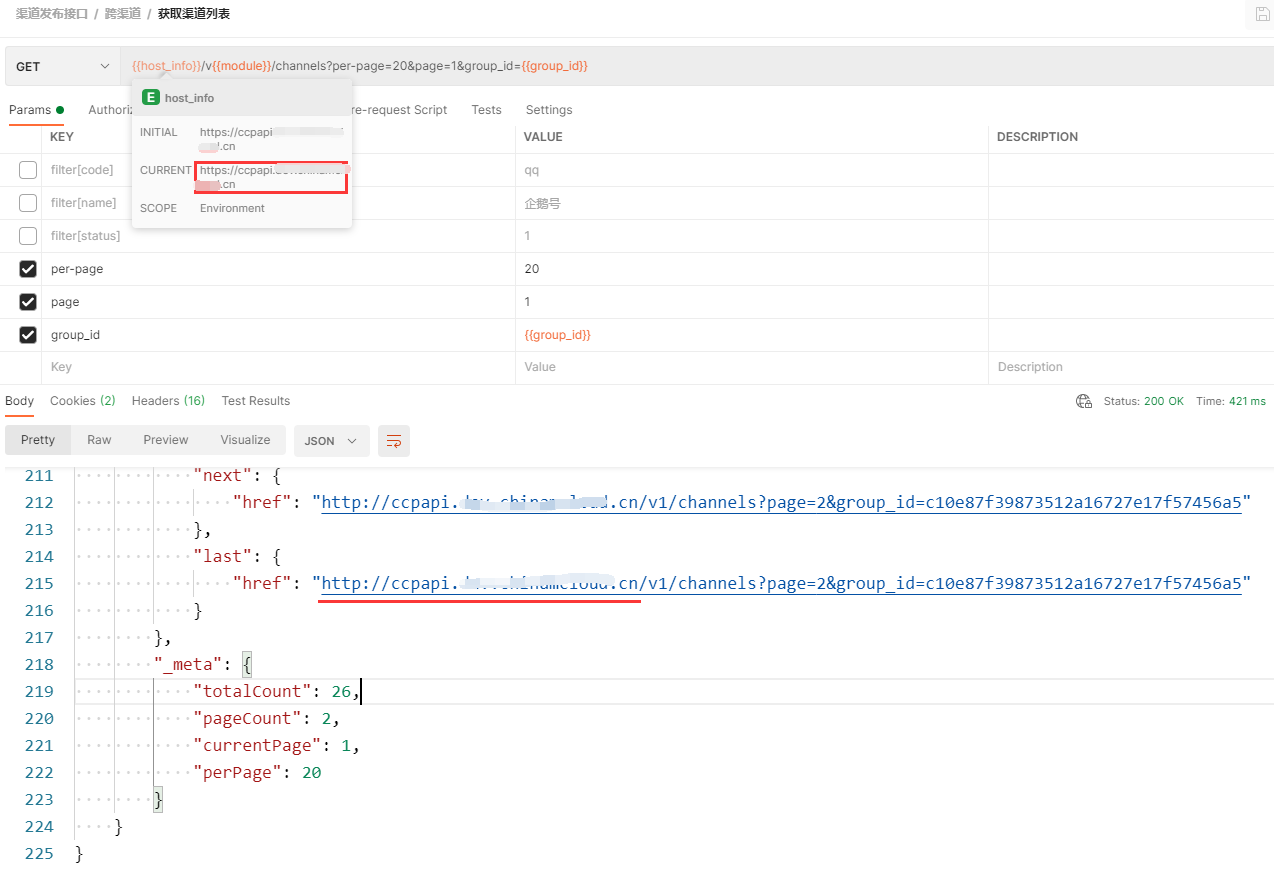Click the globe network icon near Status
The height and width of the screenshot is (871, 1274).
pos(1083,401)
